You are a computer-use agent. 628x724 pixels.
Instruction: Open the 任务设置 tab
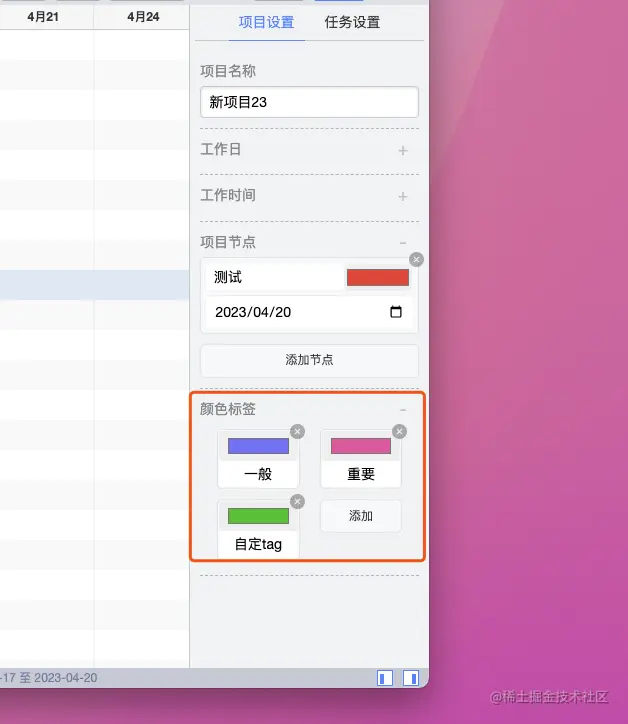pyautogui.click(x=352, y=22)
